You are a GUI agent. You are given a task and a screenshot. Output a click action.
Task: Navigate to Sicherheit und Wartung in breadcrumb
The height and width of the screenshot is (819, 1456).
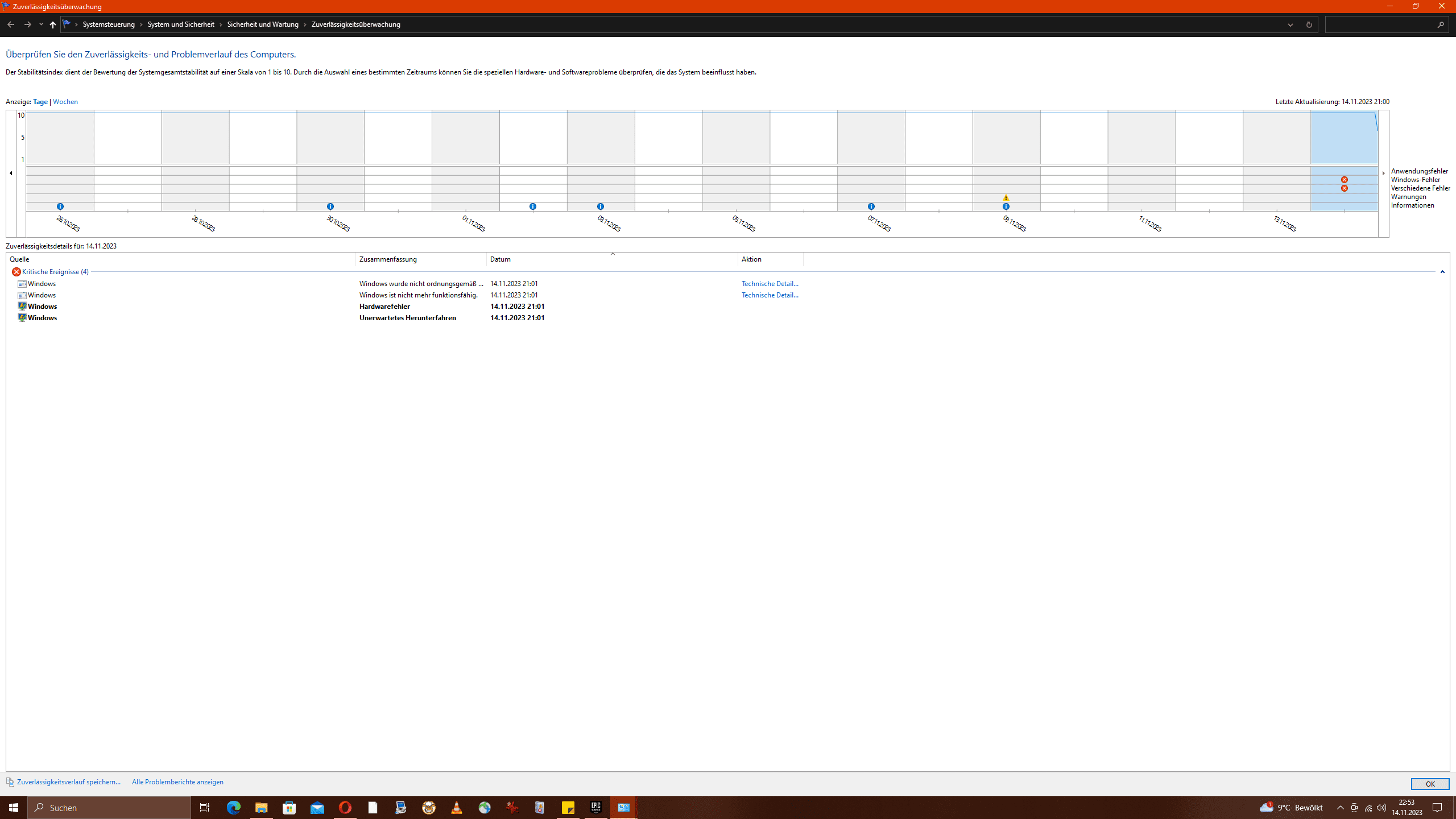coord(263,24)
